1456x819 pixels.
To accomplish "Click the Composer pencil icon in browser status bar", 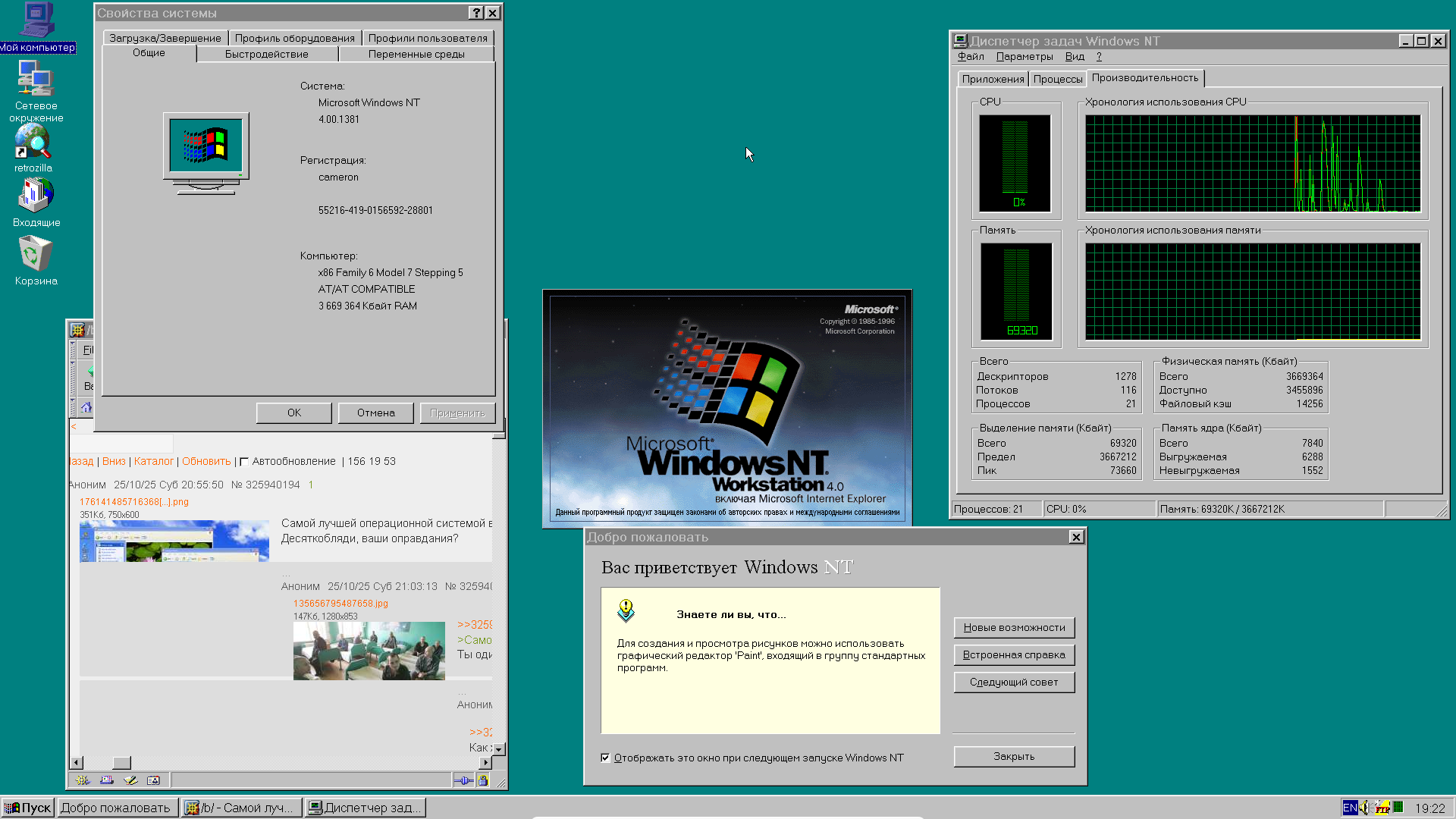I will click(130, 780).
